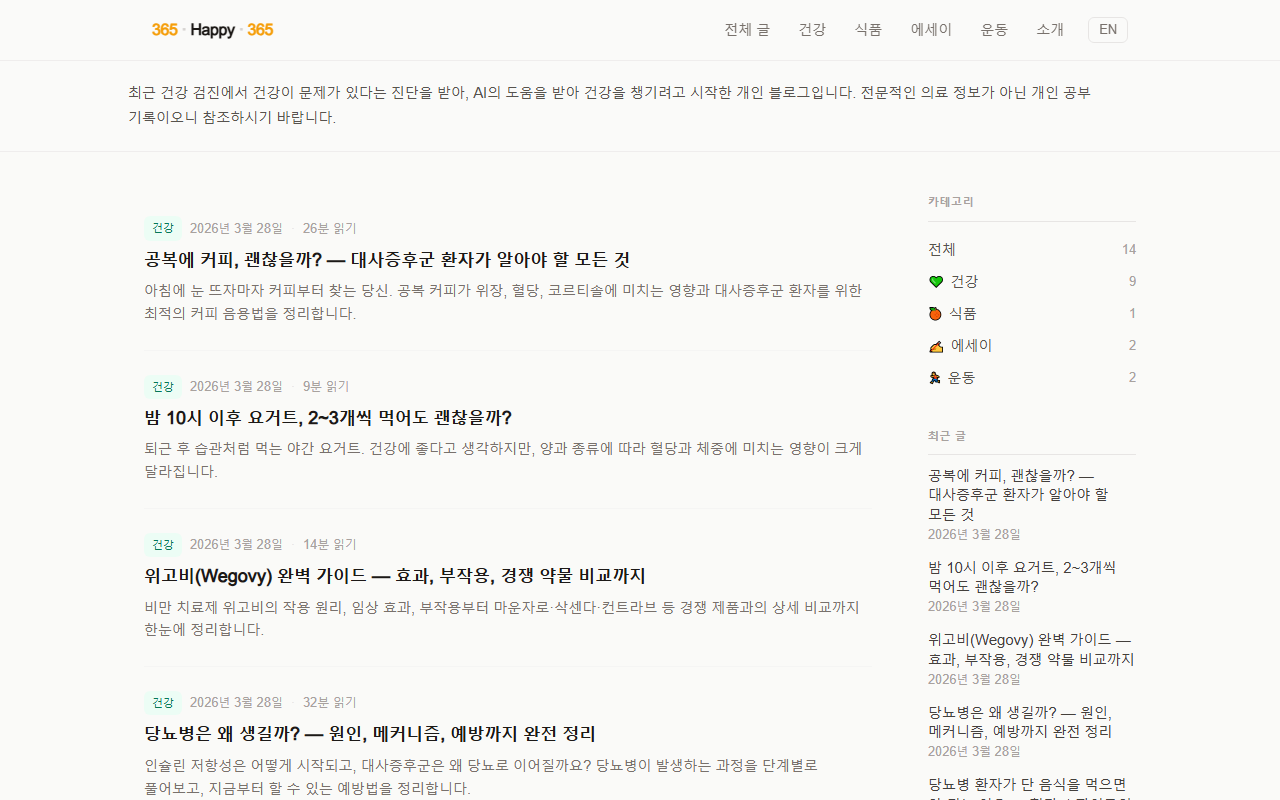This screenshot has height=800, width=1280.
Task: Click the date under sidebar recent post 공복에 커피
Action: pyautogui.click(x=974, y=535)
